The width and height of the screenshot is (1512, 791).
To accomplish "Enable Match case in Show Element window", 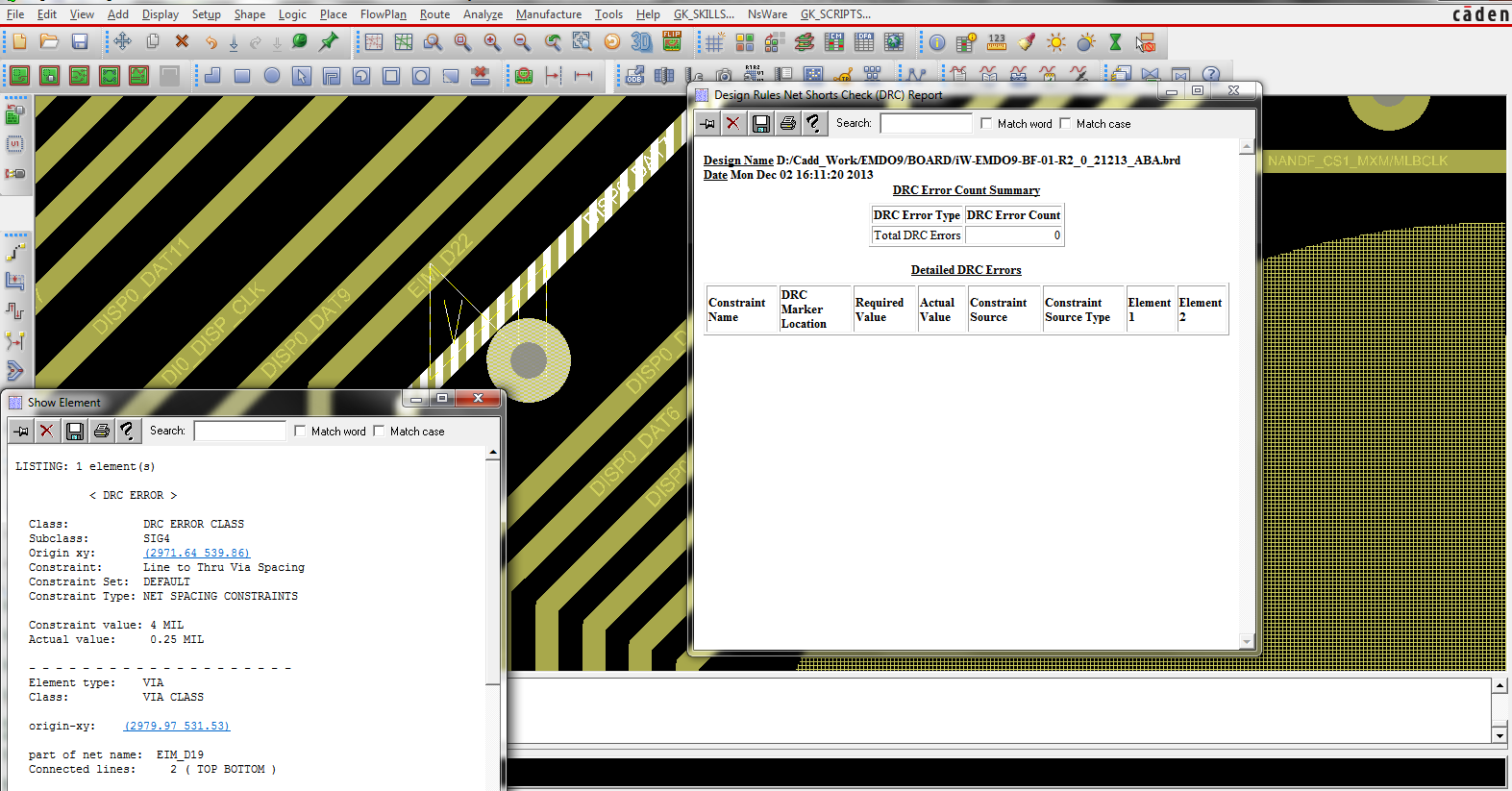I will click(x=380, y=432).
